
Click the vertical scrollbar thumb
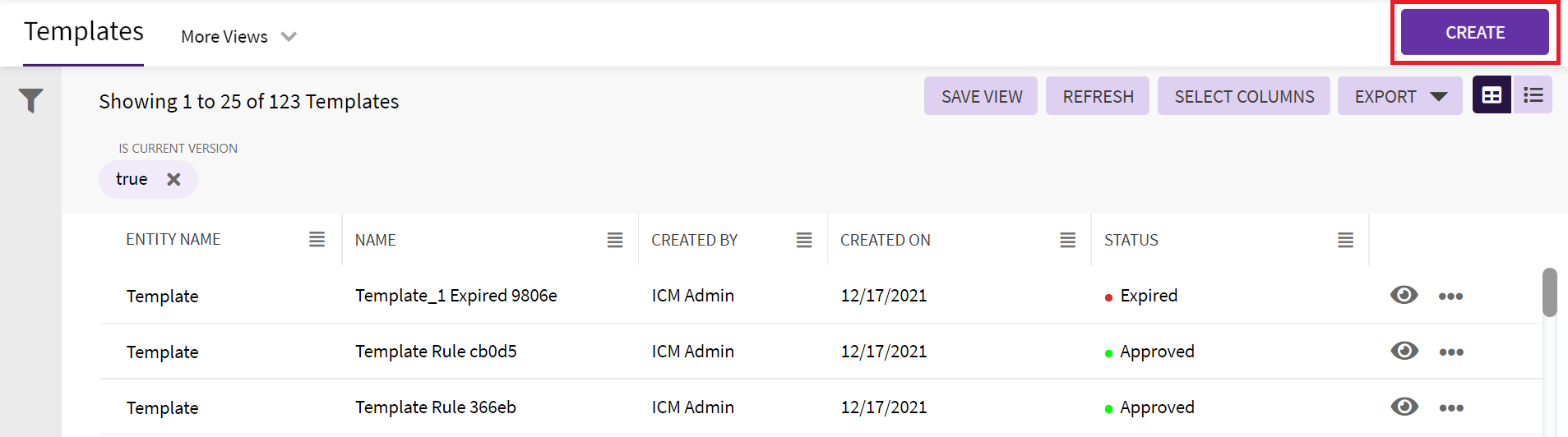coord(1549,292)
